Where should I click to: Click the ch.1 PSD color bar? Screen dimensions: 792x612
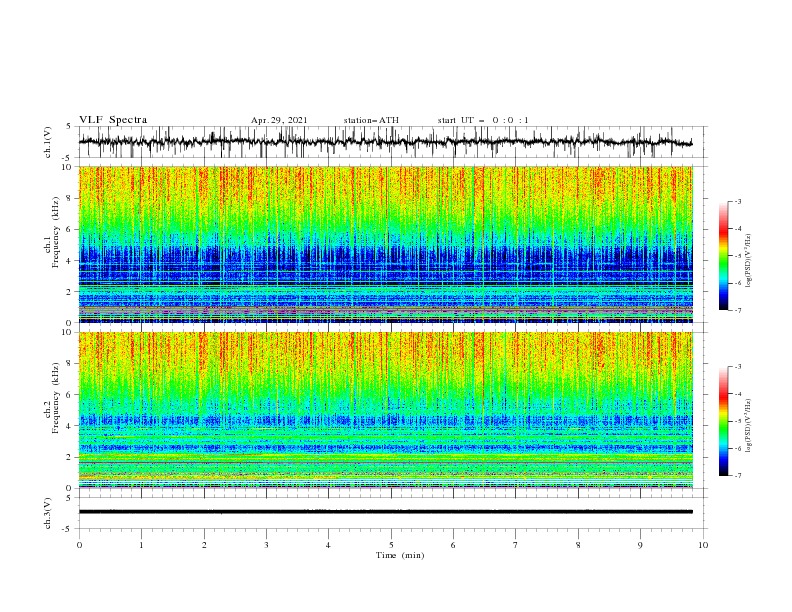click(x=723, y=256)
